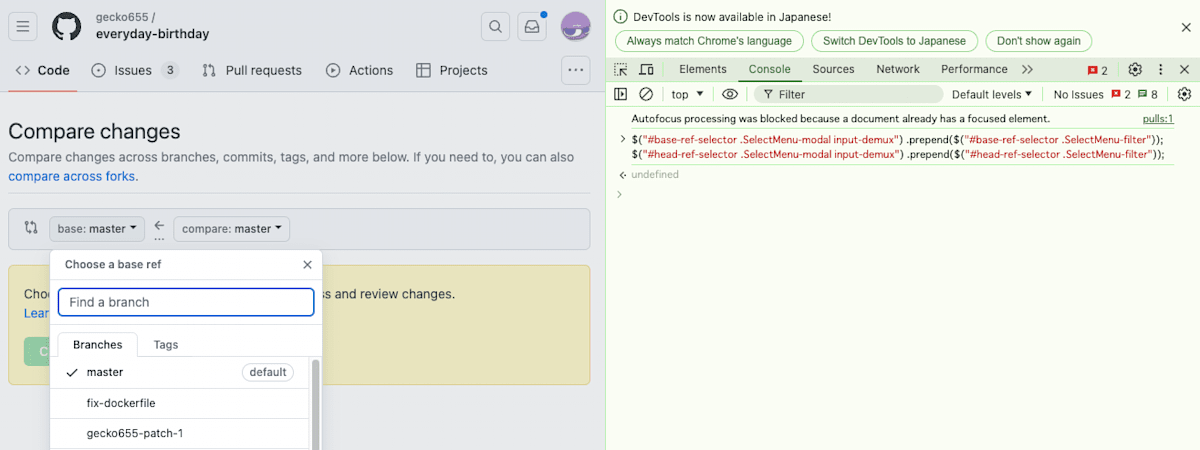Switch to the DevTools Console tab
Screen dimensions: 1200x450
(770, 69)
